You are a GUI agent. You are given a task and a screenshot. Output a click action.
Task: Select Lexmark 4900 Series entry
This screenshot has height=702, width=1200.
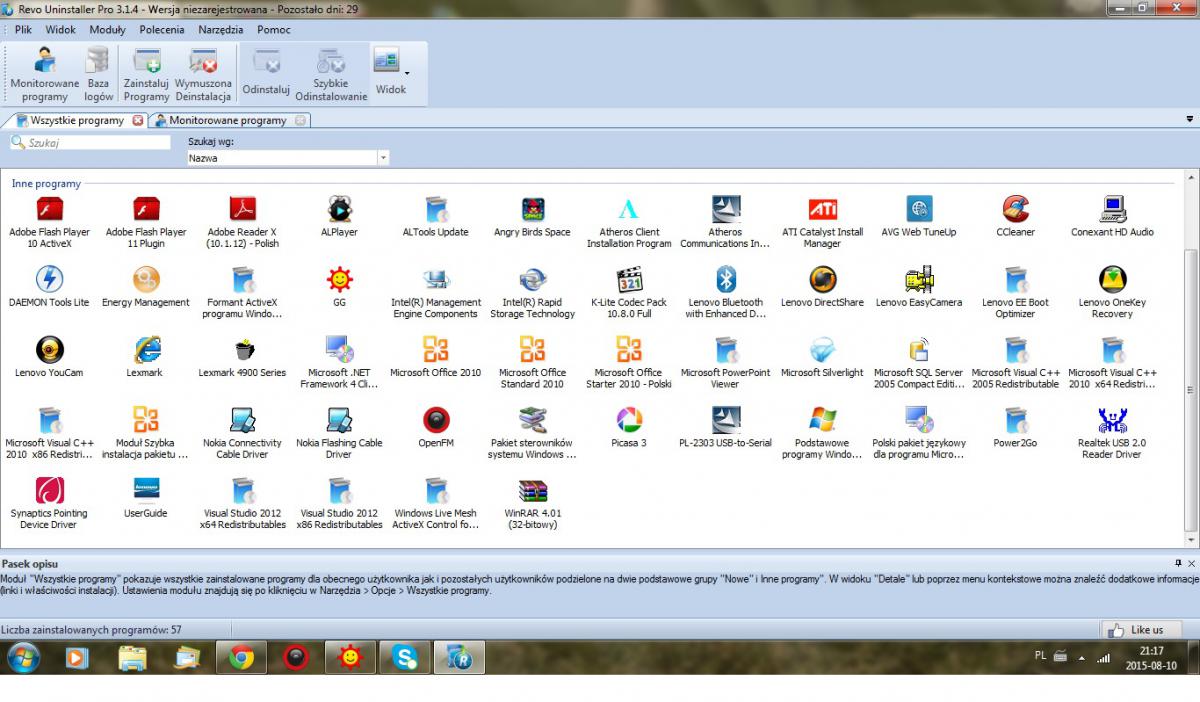[x=242, y=357]
